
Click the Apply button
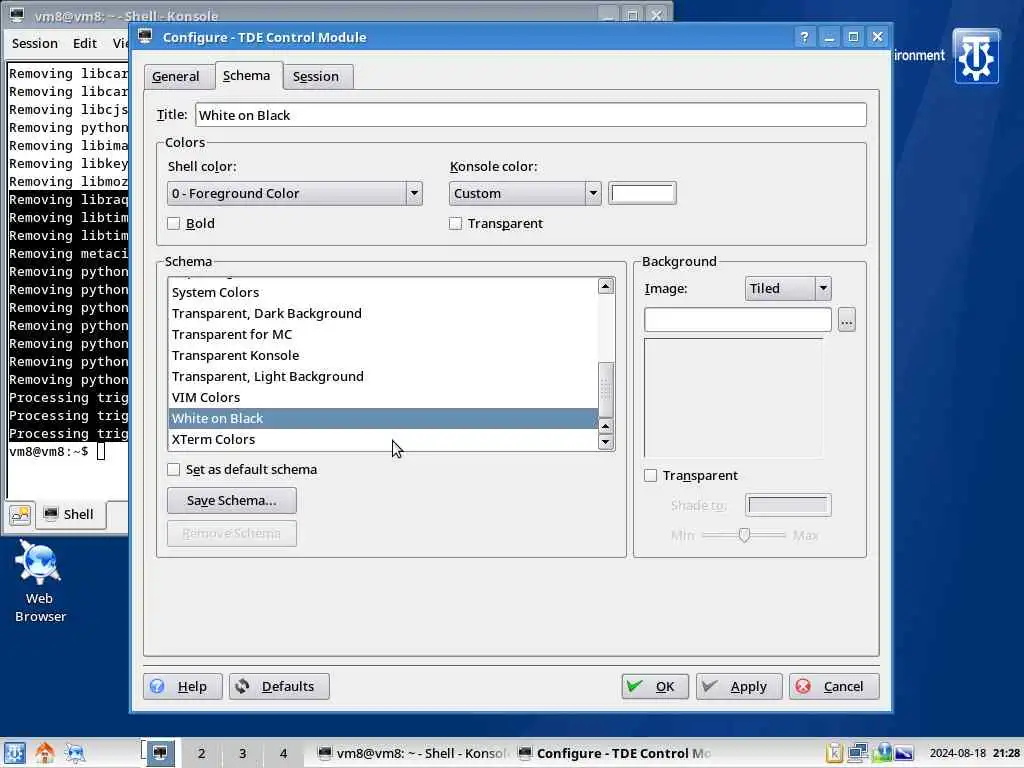(x=739, y=686)
